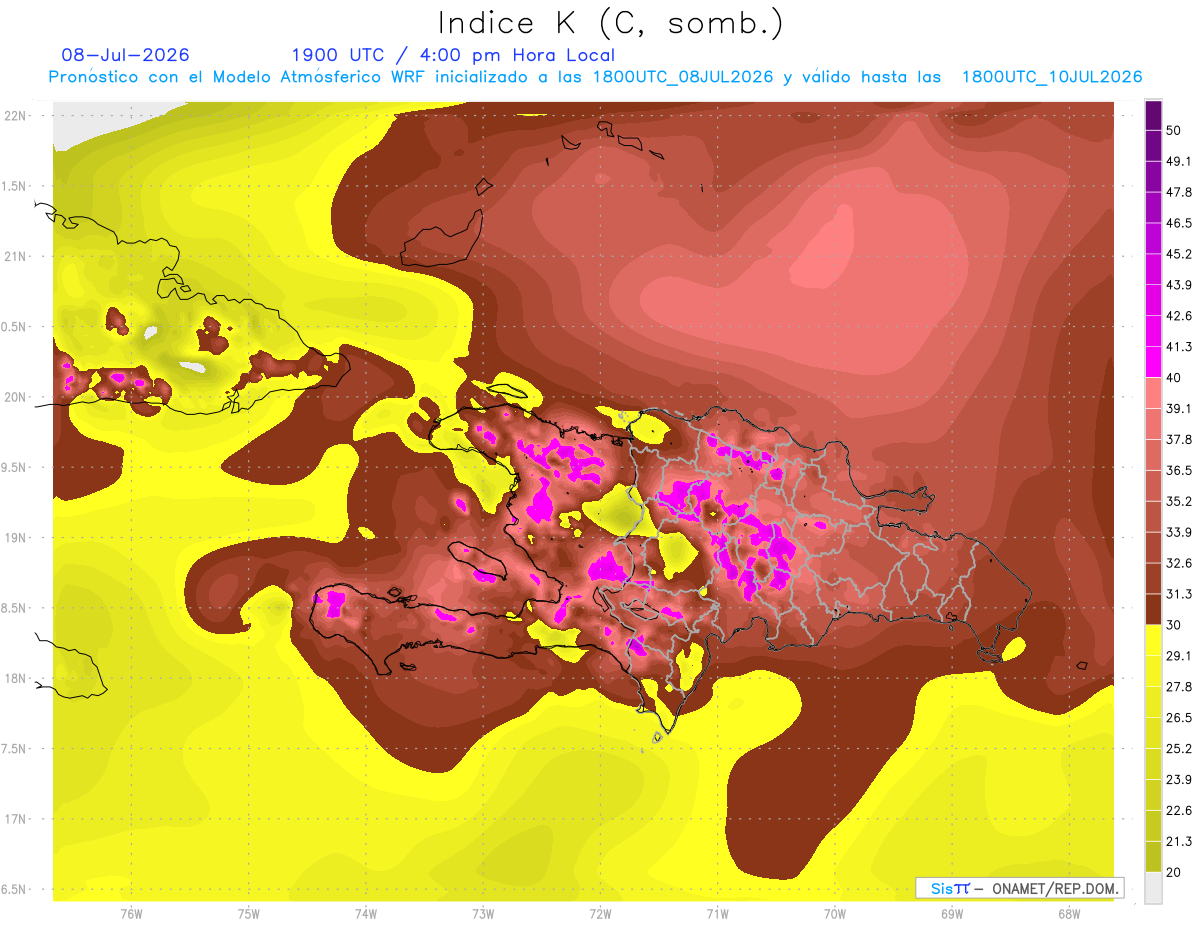Pick the magenta swatch between 40 and 41.3
1200x927 pixels.
(1153, 361)
